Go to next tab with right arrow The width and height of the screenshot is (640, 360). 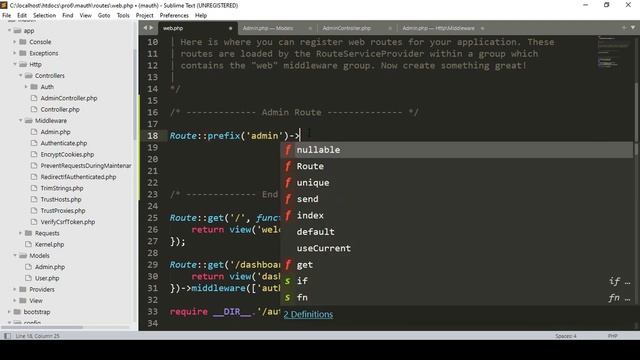pos(151,28)
